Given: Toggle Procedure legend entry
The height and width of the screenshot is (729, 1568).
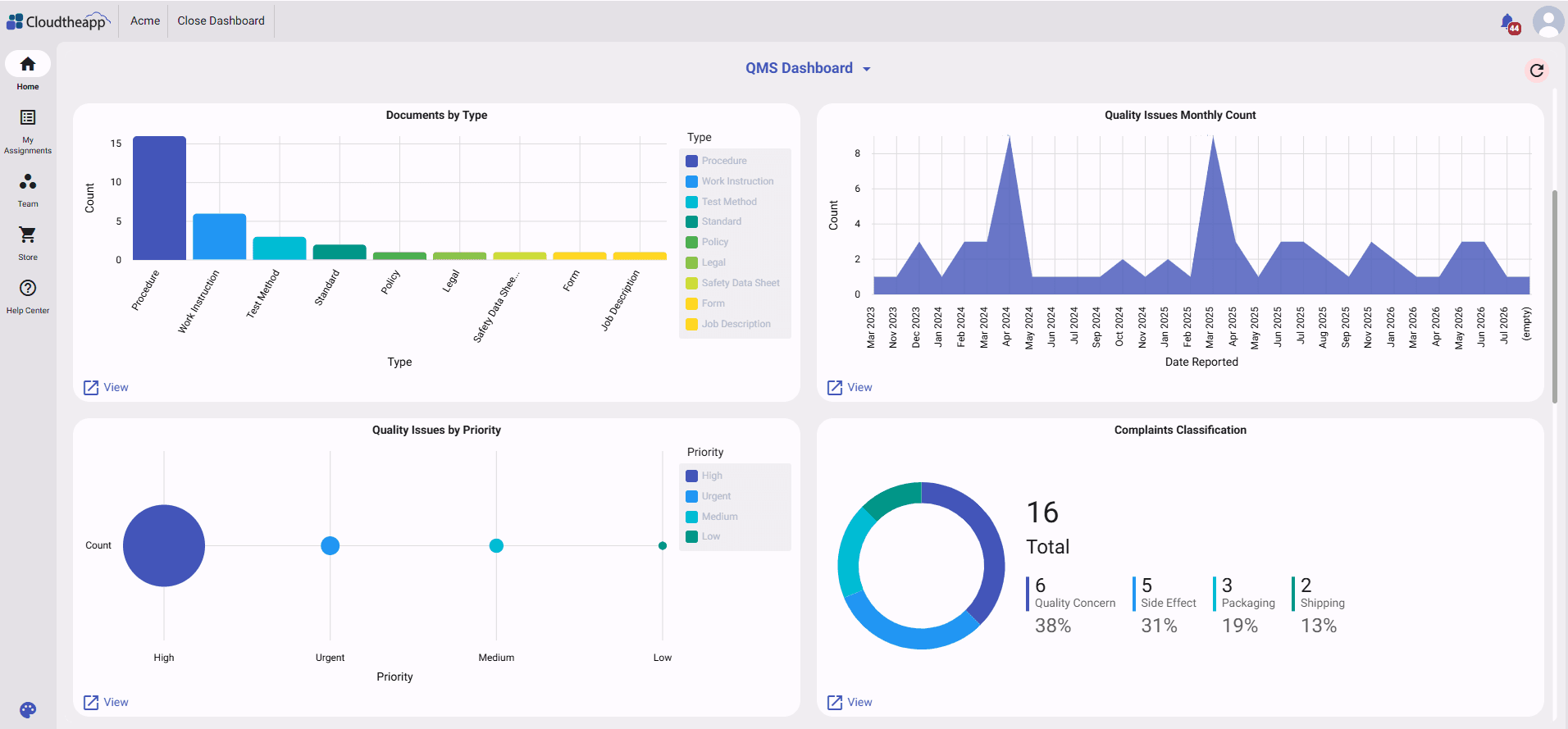Looking at the screenshot, I should pyautogui.click(x=717, y=161).
